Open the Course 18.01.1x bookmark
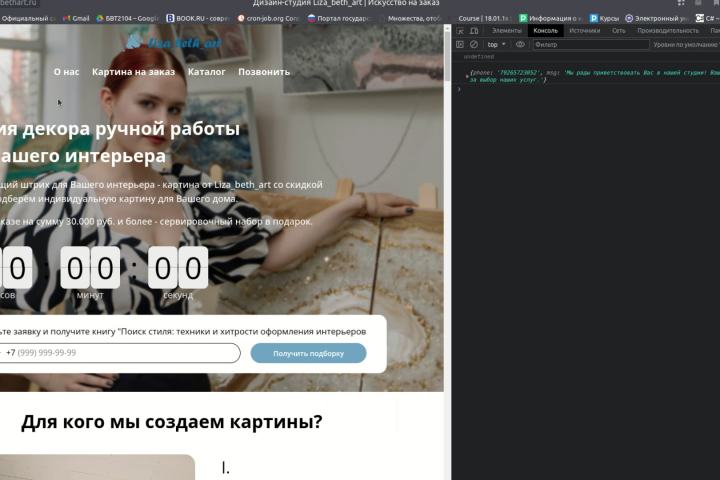The width and height of the screenshot is (720, 480). [479, 18]
